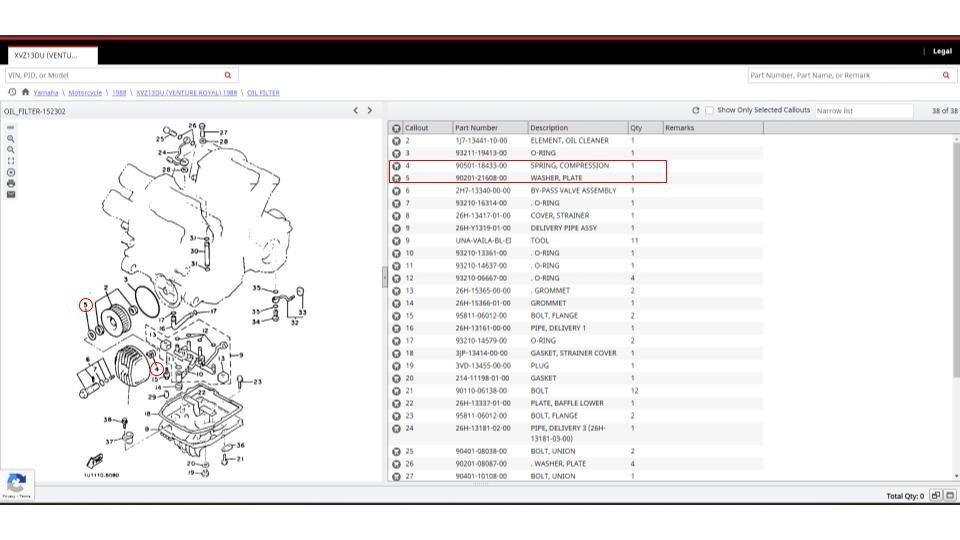Click the Narrow list filter field
Image resolution: width=960 pixels, height=540 pixels.
click(x=863, y=110)
